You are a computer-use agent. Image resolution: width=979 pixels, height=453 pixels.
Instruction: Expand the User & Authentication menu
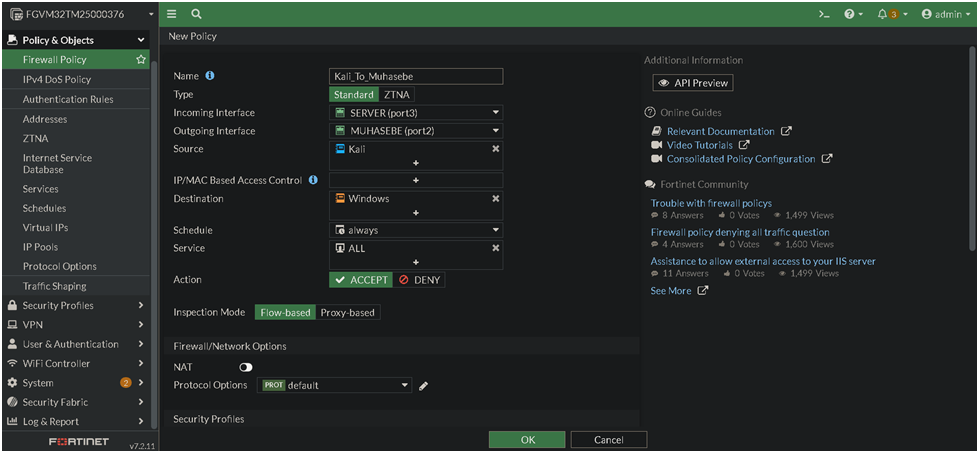pos(75,344)
